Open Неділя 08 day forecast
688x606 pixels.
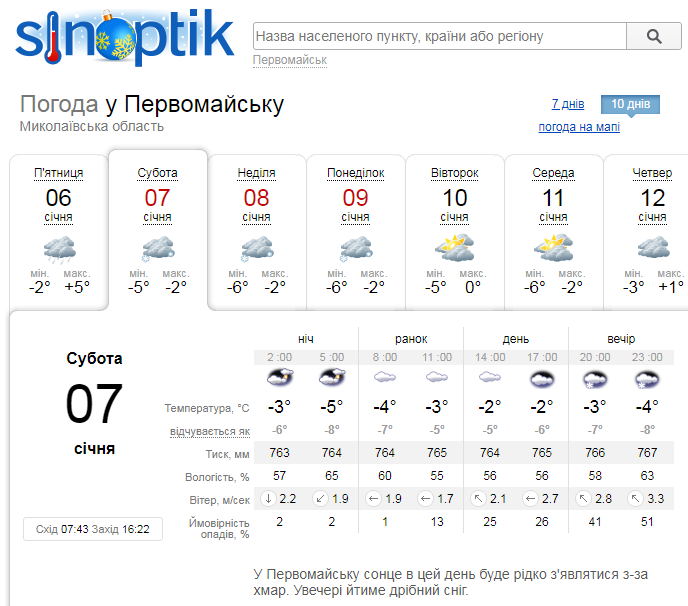256,173
